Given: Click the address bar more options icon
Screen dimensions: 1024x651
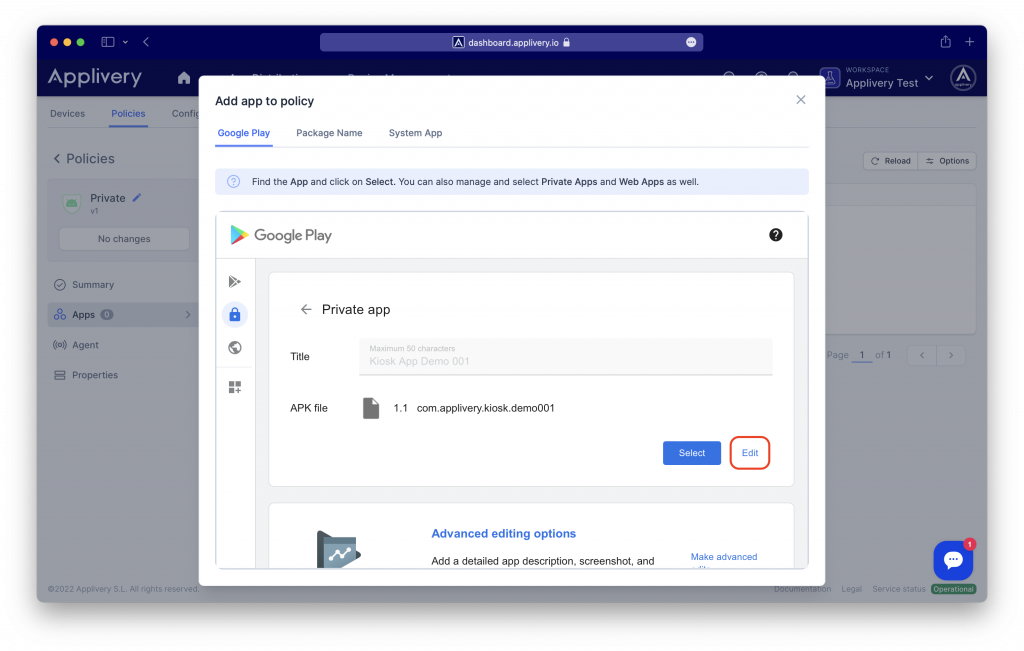Looking at the screenshot, I should point(691,42).
